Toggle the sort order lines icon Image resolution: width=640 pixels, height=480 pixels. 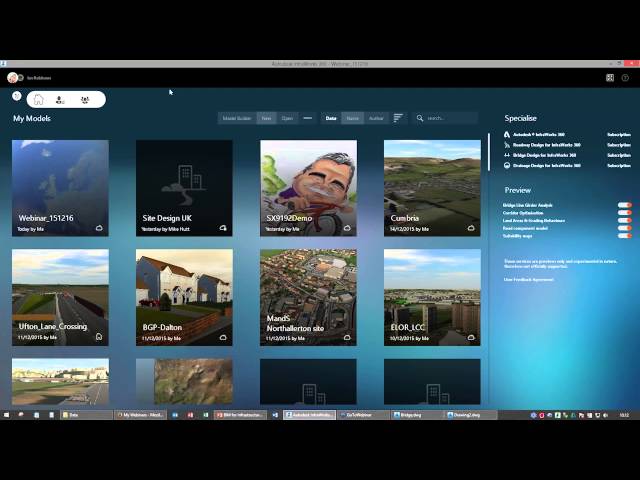398,118
